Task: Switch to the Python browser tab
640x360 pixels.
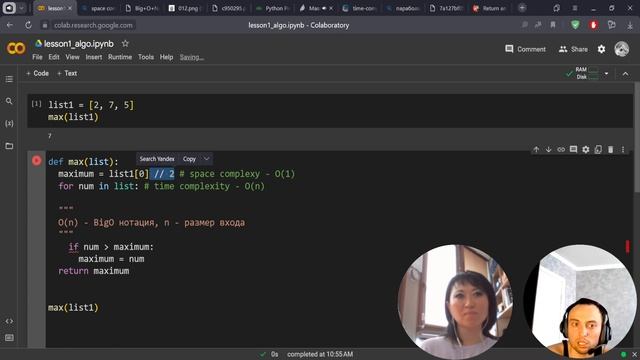Action: click(x=272, y=8)
